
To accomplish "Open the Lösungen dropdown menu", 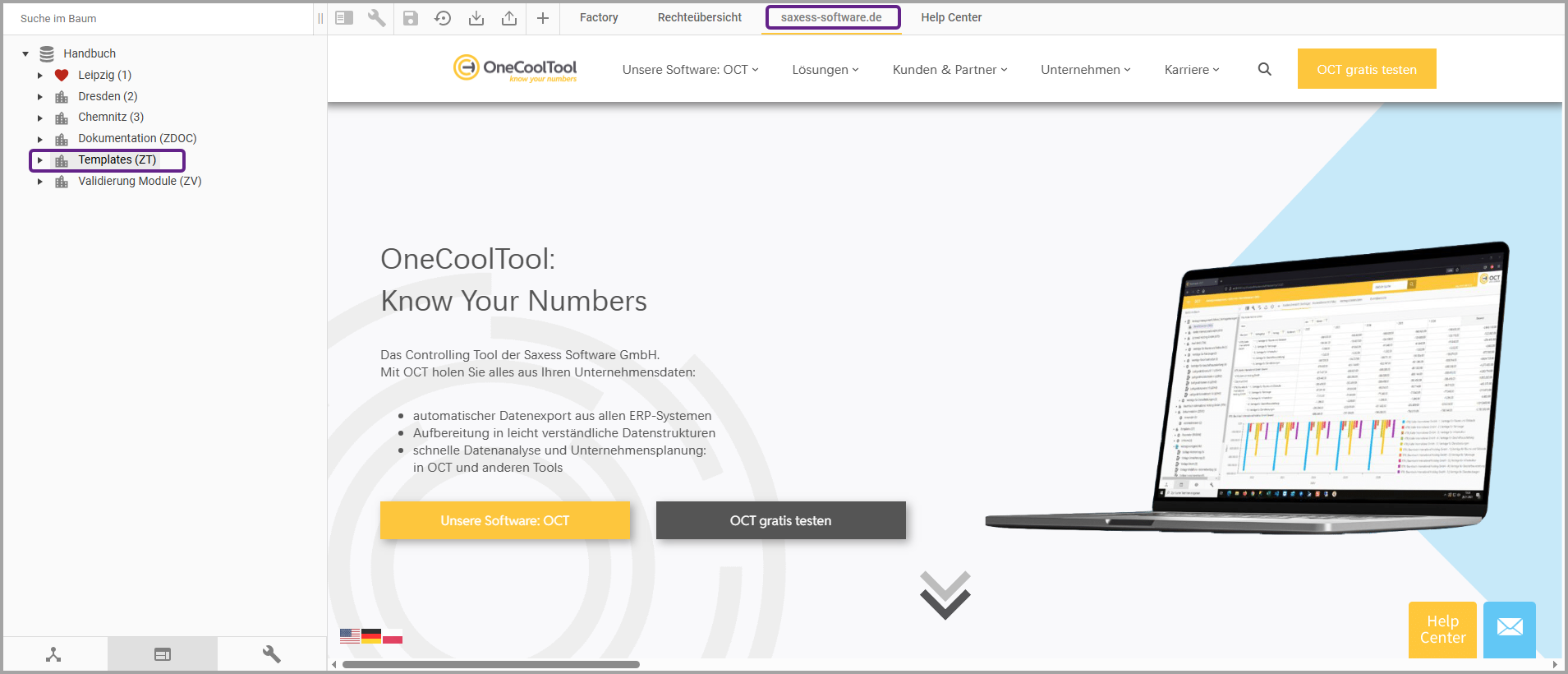I will tap(825, 70).
